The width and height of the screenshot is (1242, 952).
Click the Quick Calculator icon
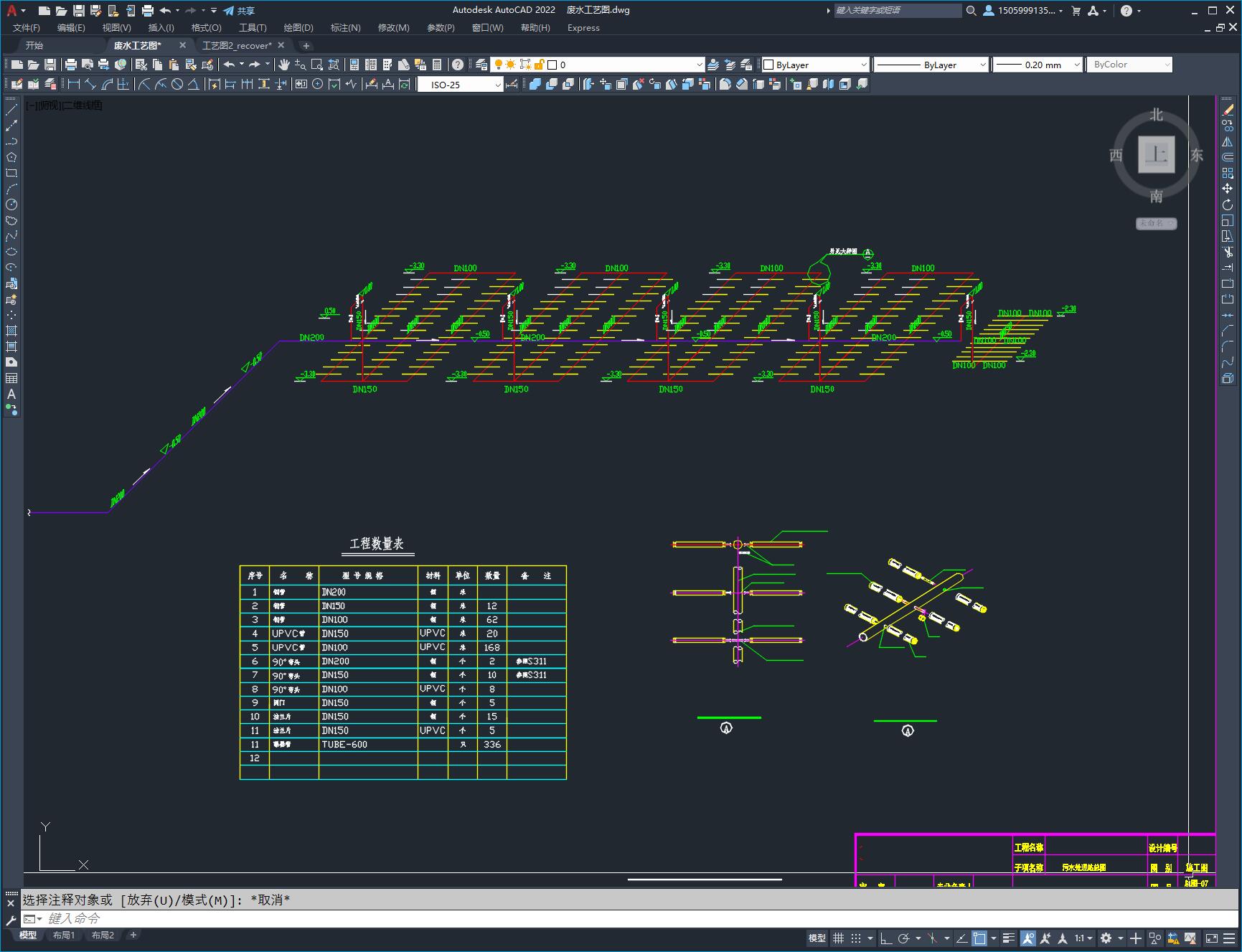tap(437, 65)
